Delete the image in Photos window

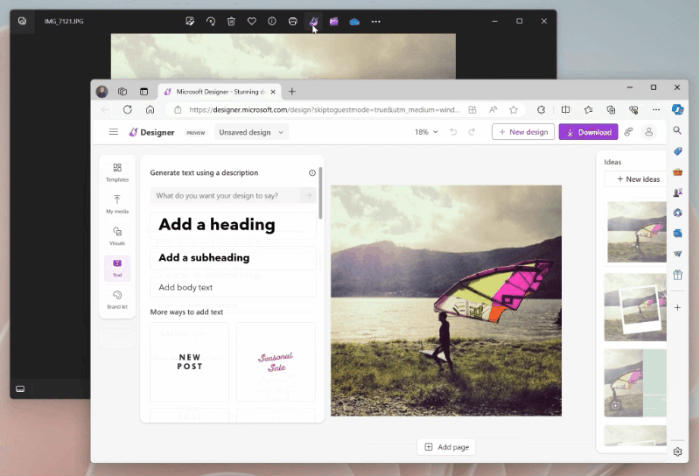(x=231, y=21)
